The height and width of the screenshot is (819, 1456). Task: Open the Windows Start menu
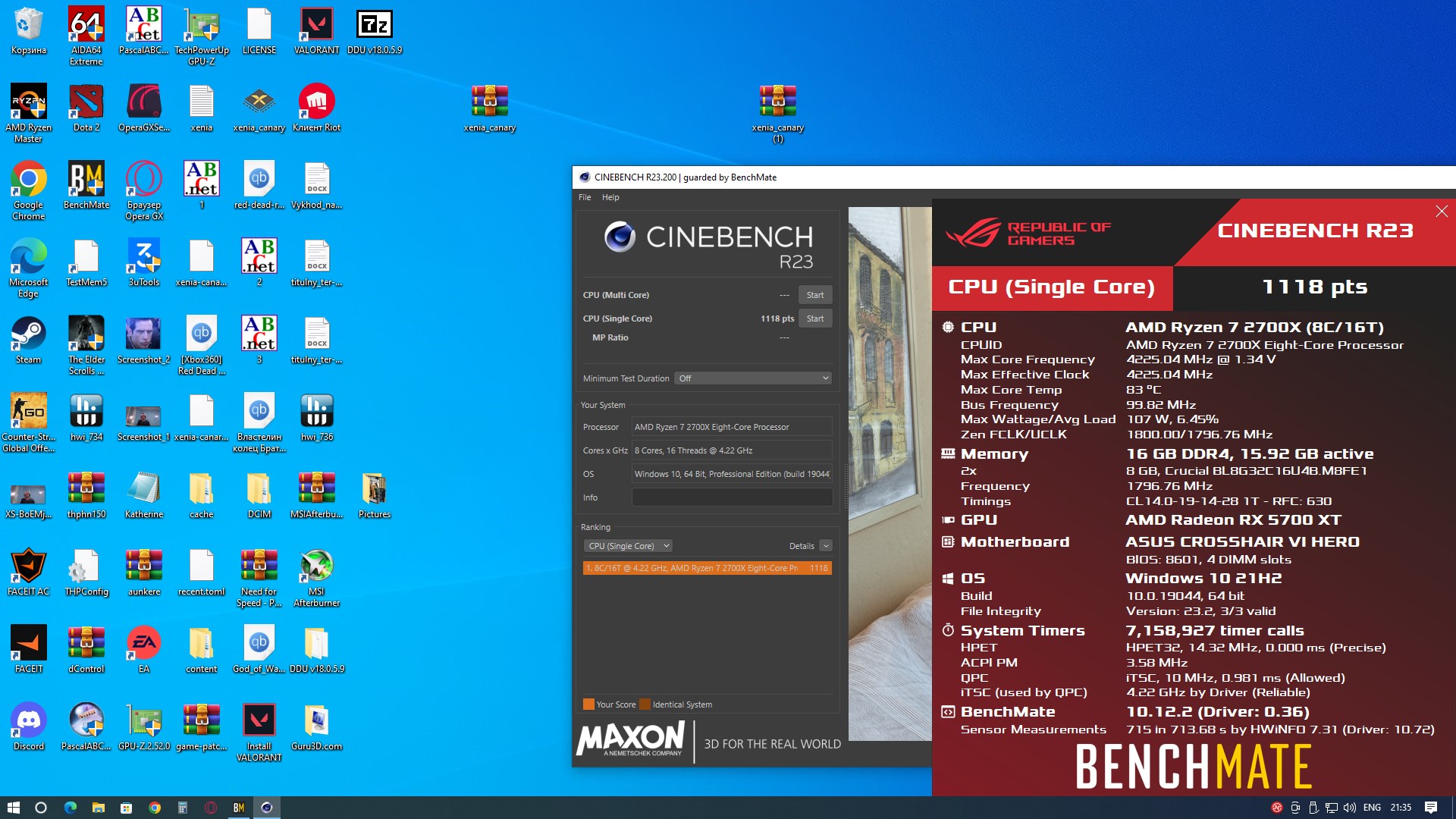click(x=13, y=808)
